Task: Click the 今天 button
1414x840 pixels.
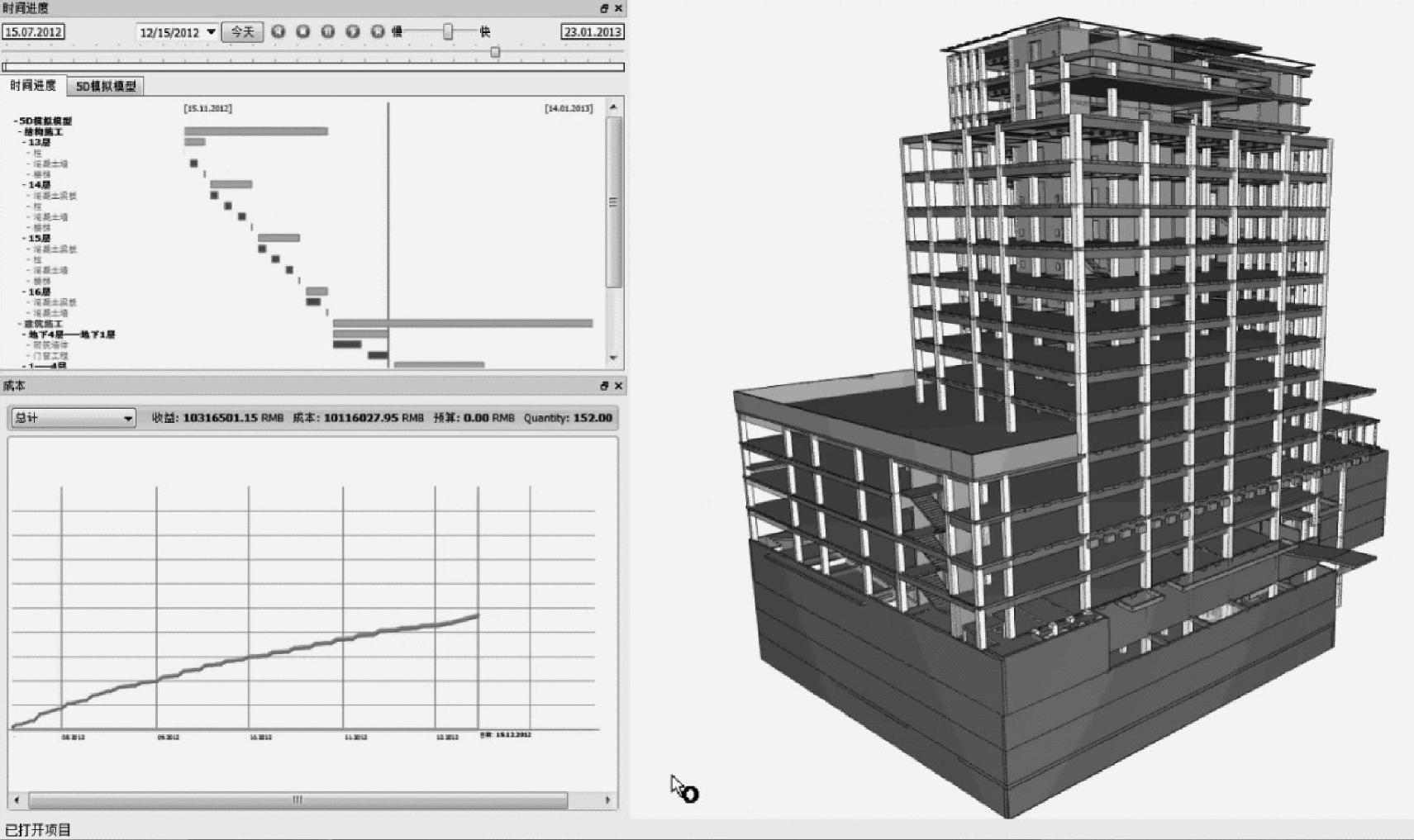Action: tap(242, 32)
